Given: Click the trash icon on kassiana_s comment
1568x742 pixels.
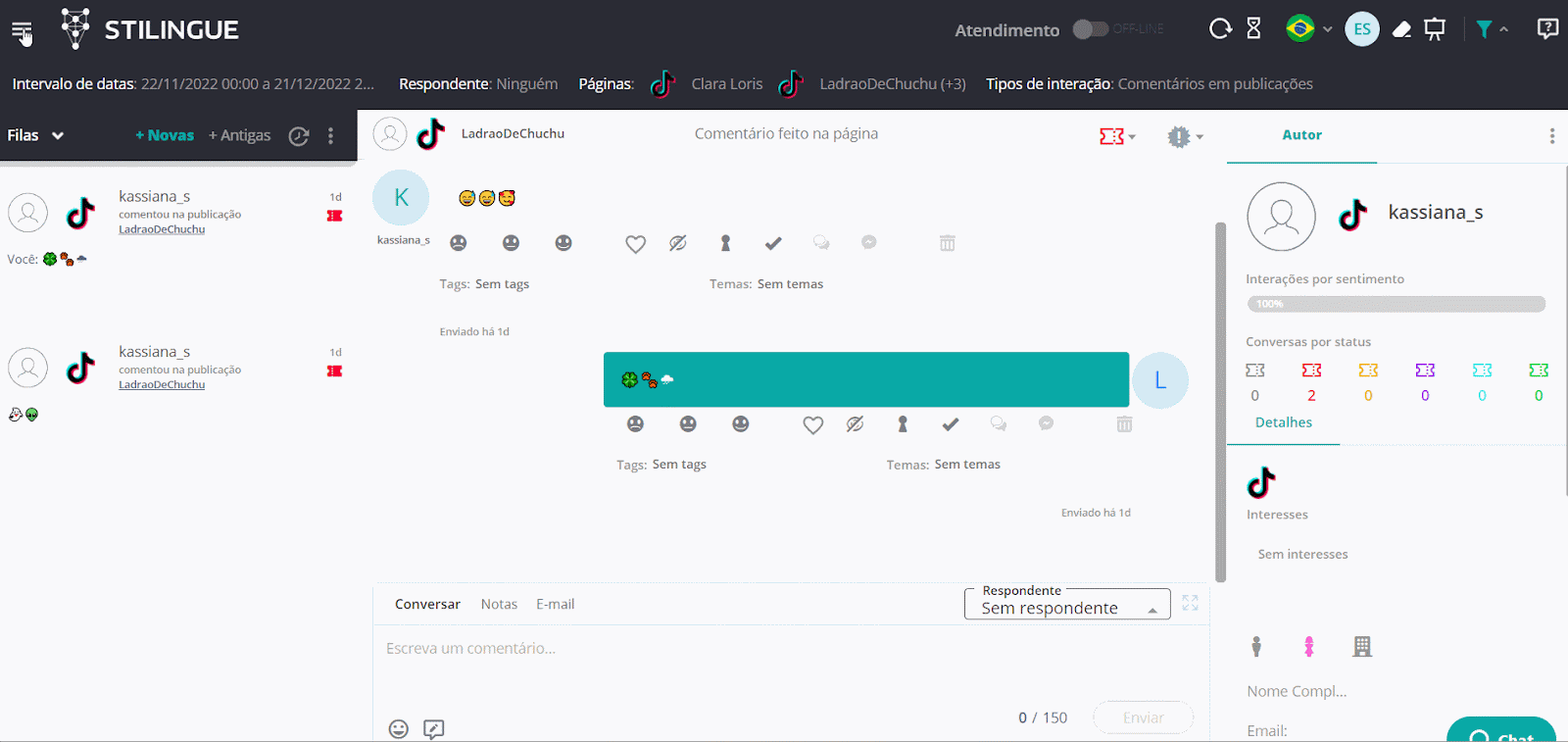Looking at the screenshot, I should [947, 243].
